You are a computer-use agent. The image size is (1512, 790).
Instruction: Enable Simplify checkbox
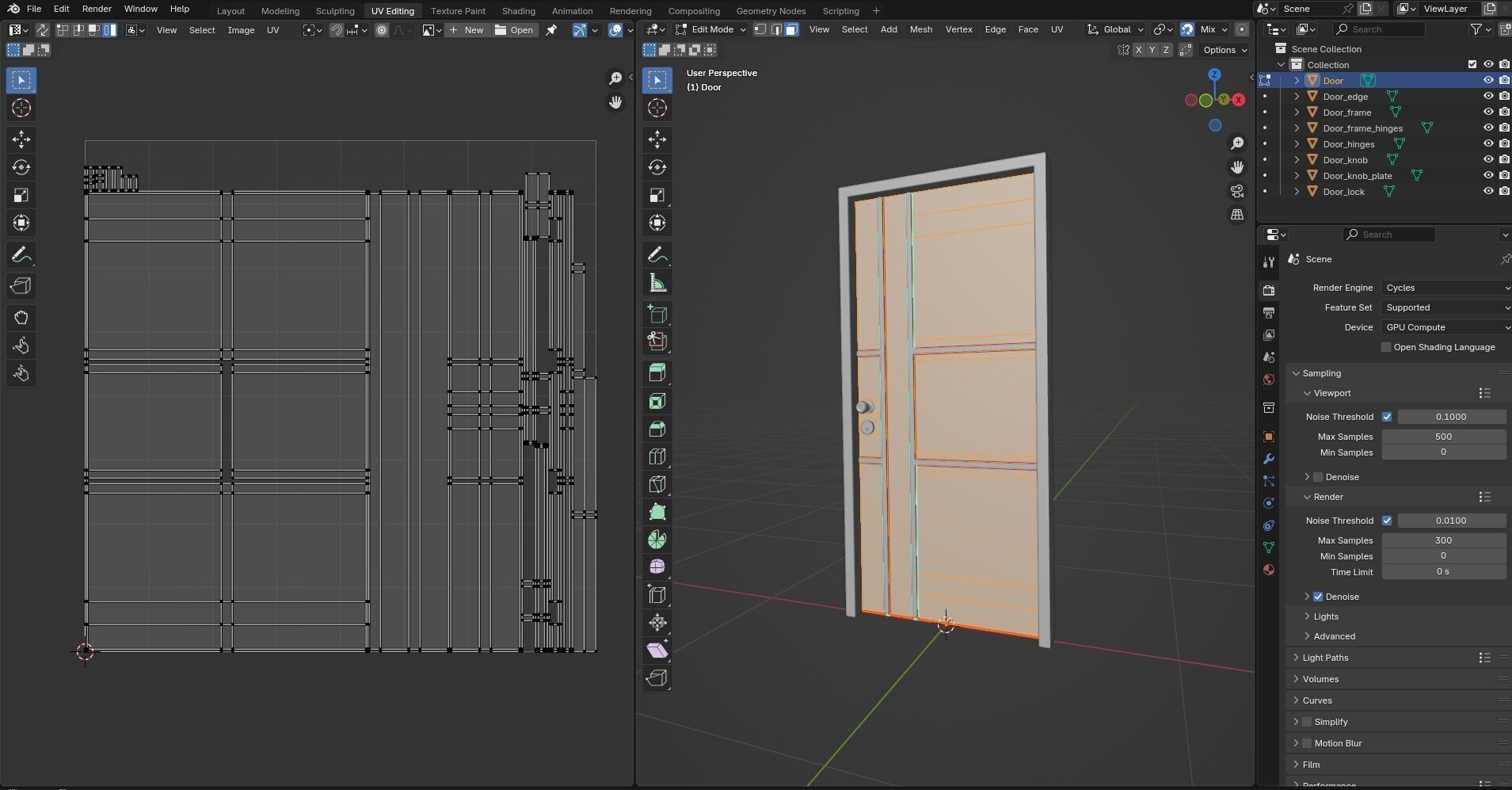tap(1307, 722)
